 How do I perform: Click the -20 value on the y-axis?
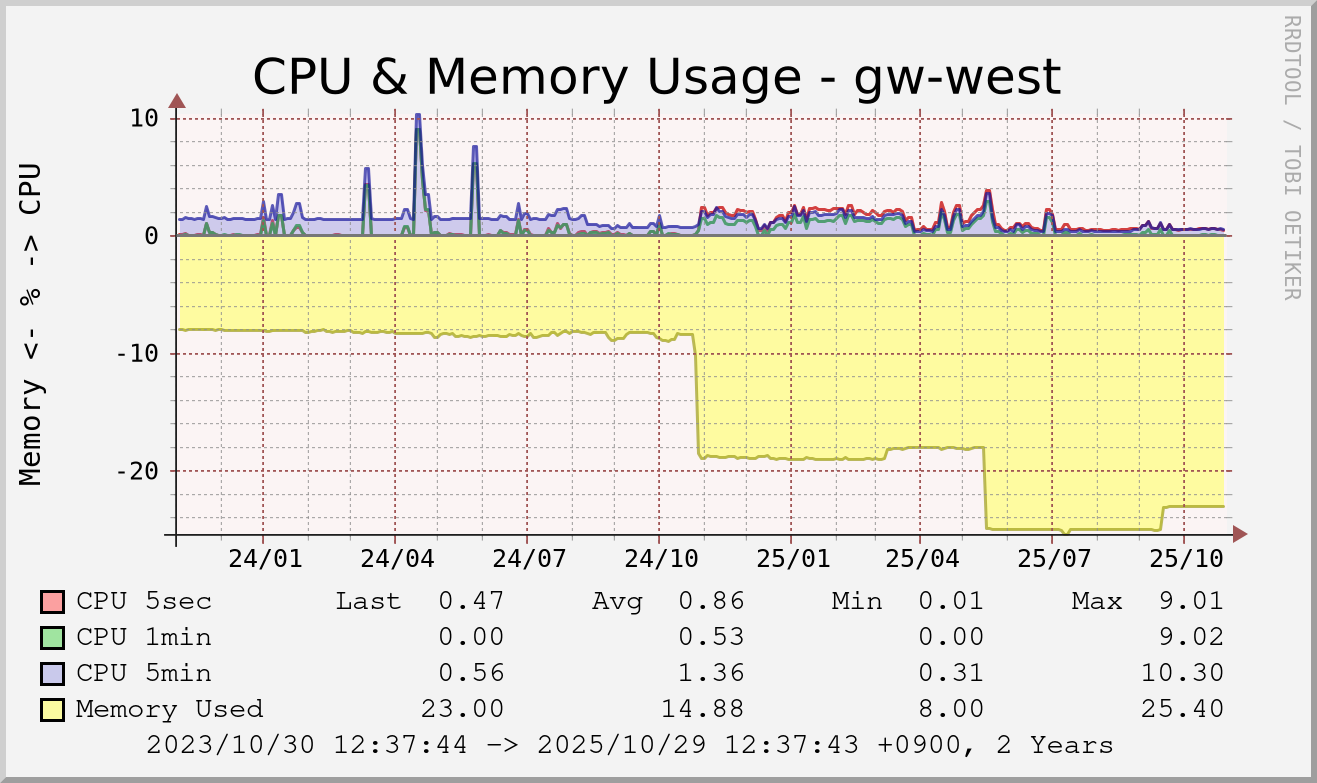pyautogui.click(x=137, y=471)
